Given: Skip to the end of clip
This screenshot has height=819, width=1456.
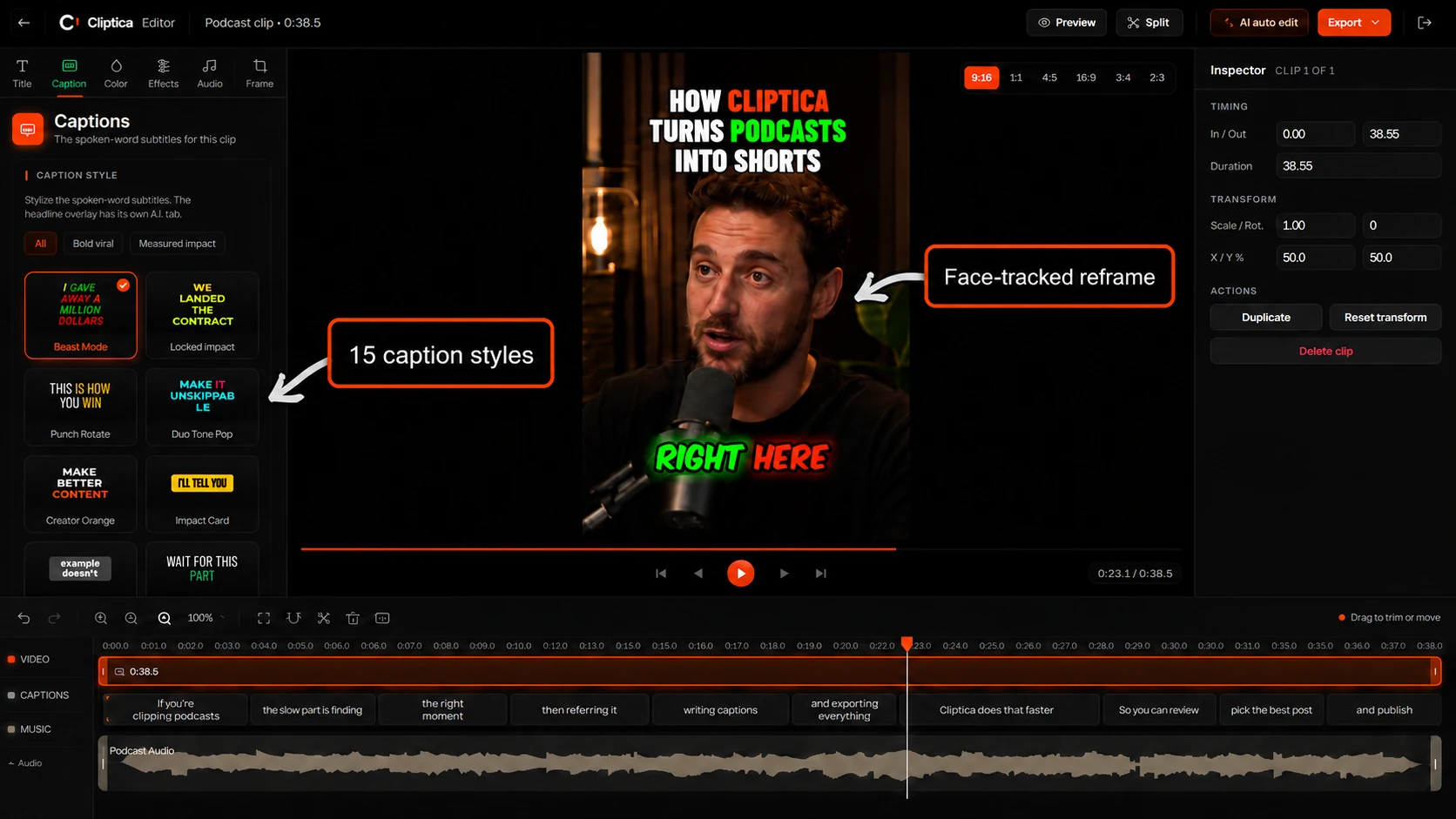Looking at the screenshot, I should pyautogui.click(x=821, y=574).
